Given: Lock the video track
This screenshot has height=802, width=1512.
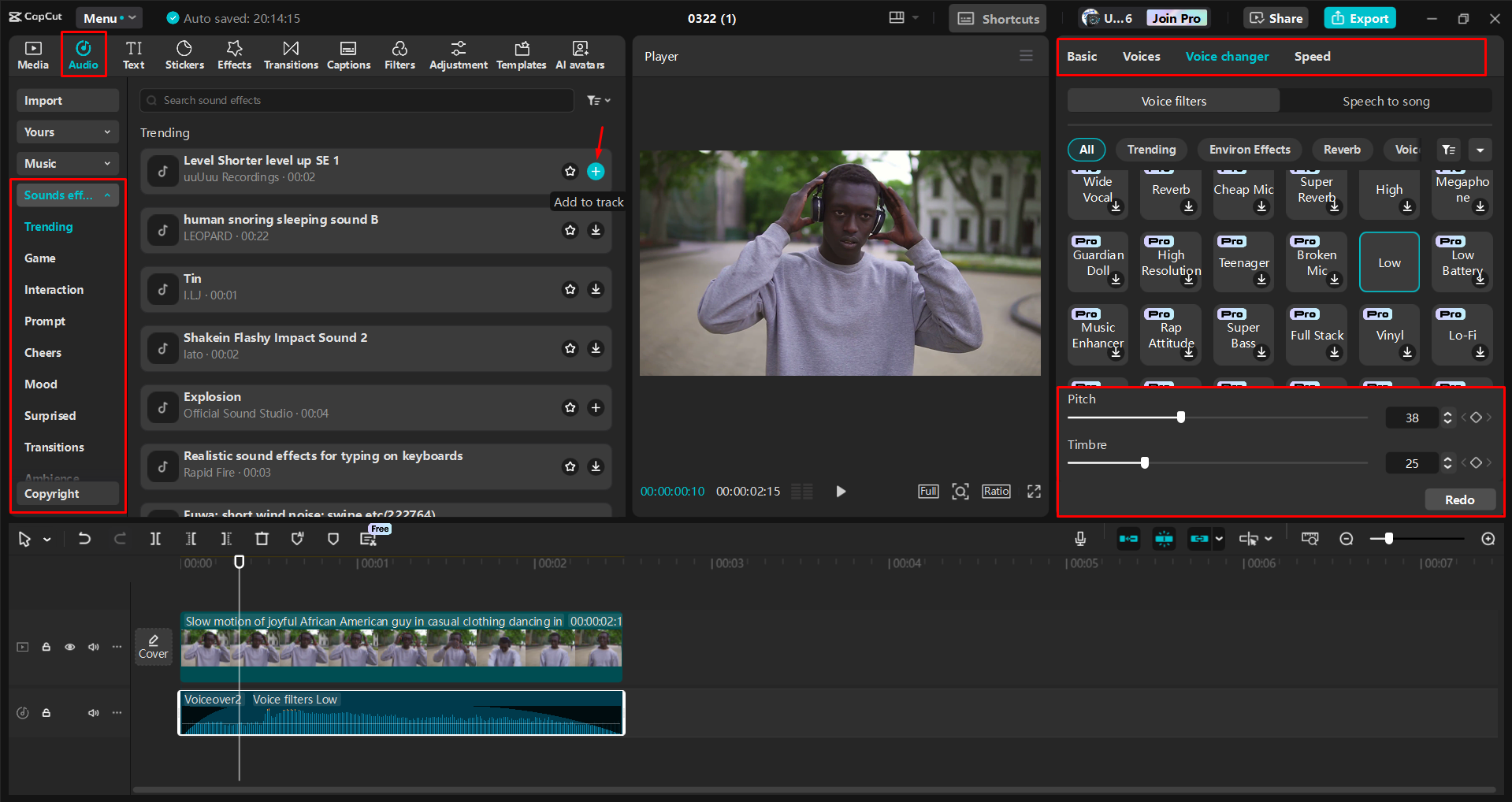Looking at the screenshot, I should click(46, 646).
